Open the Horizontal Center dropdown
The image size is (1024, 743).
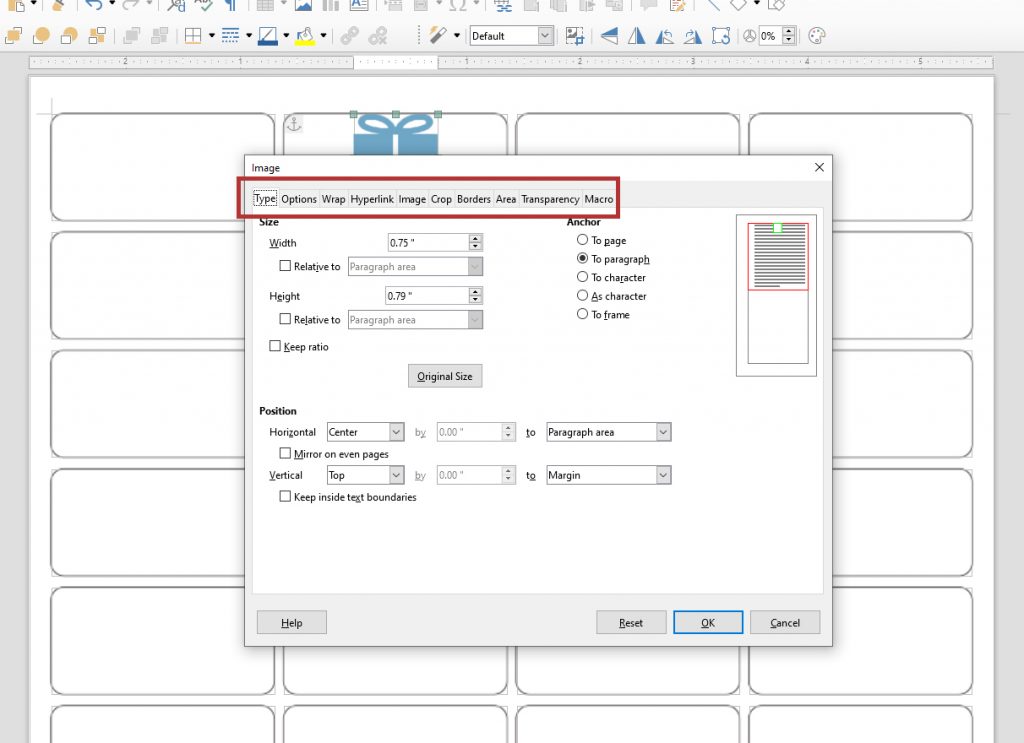365,432
